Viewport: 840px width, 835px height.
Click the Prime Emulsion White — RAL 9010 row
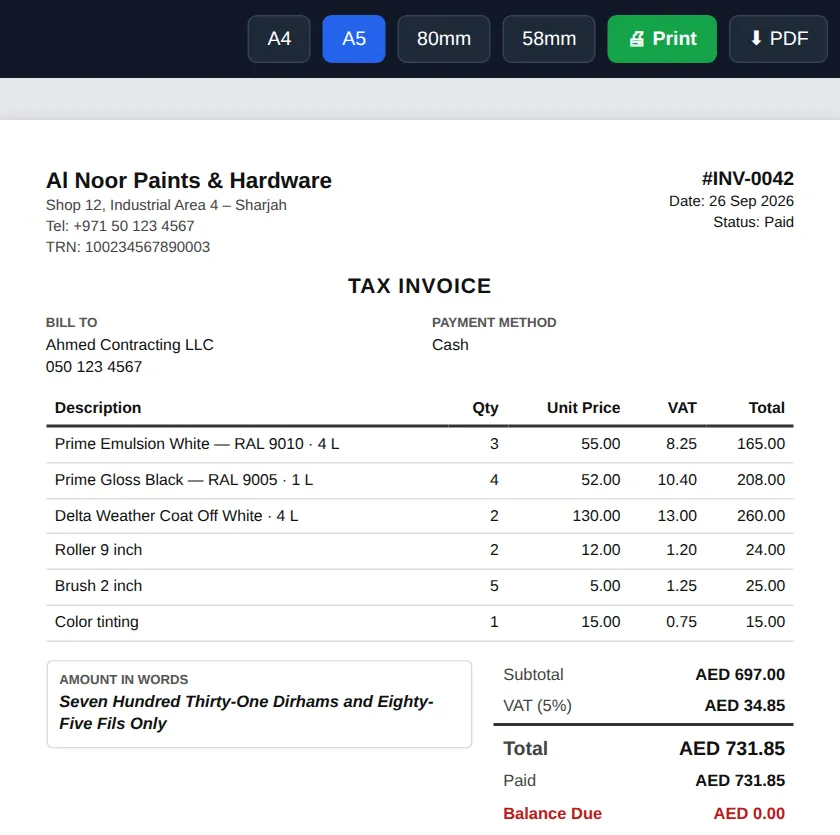click(x=419, y=444)
